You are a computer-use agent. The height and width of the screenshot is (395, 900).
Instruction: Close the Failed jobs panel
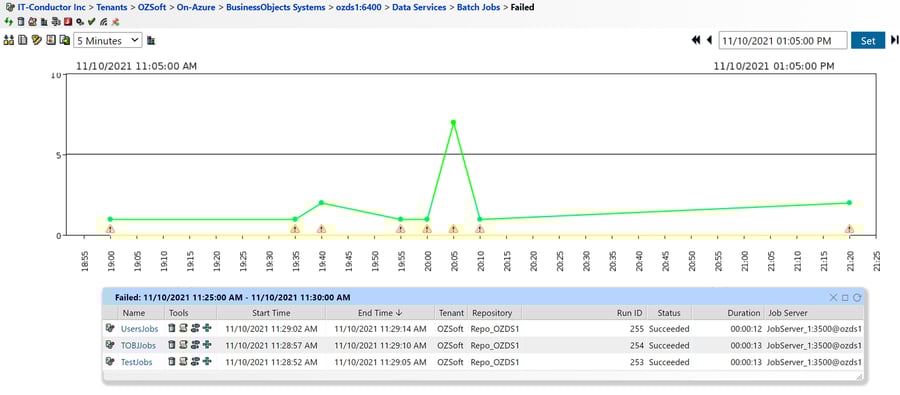click(833, 297)
